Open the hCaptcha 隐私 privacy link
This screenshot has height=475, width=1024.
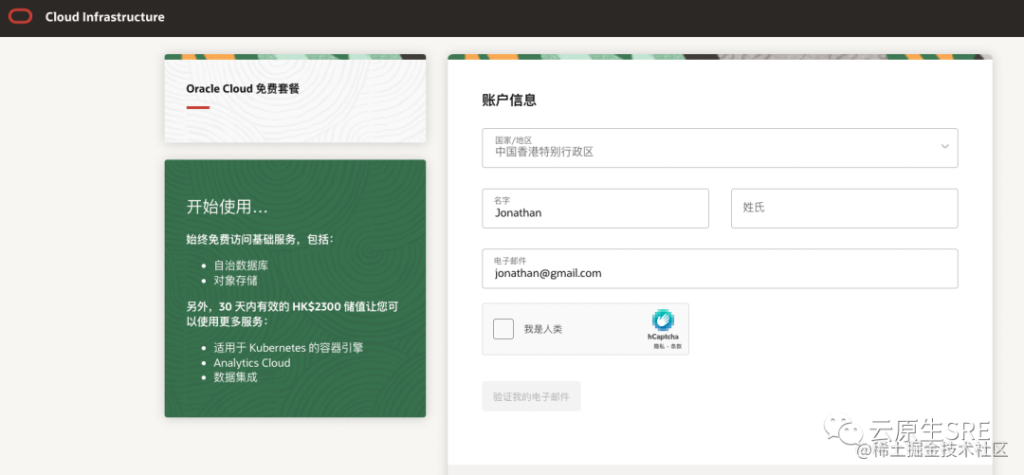click(658, 346)
